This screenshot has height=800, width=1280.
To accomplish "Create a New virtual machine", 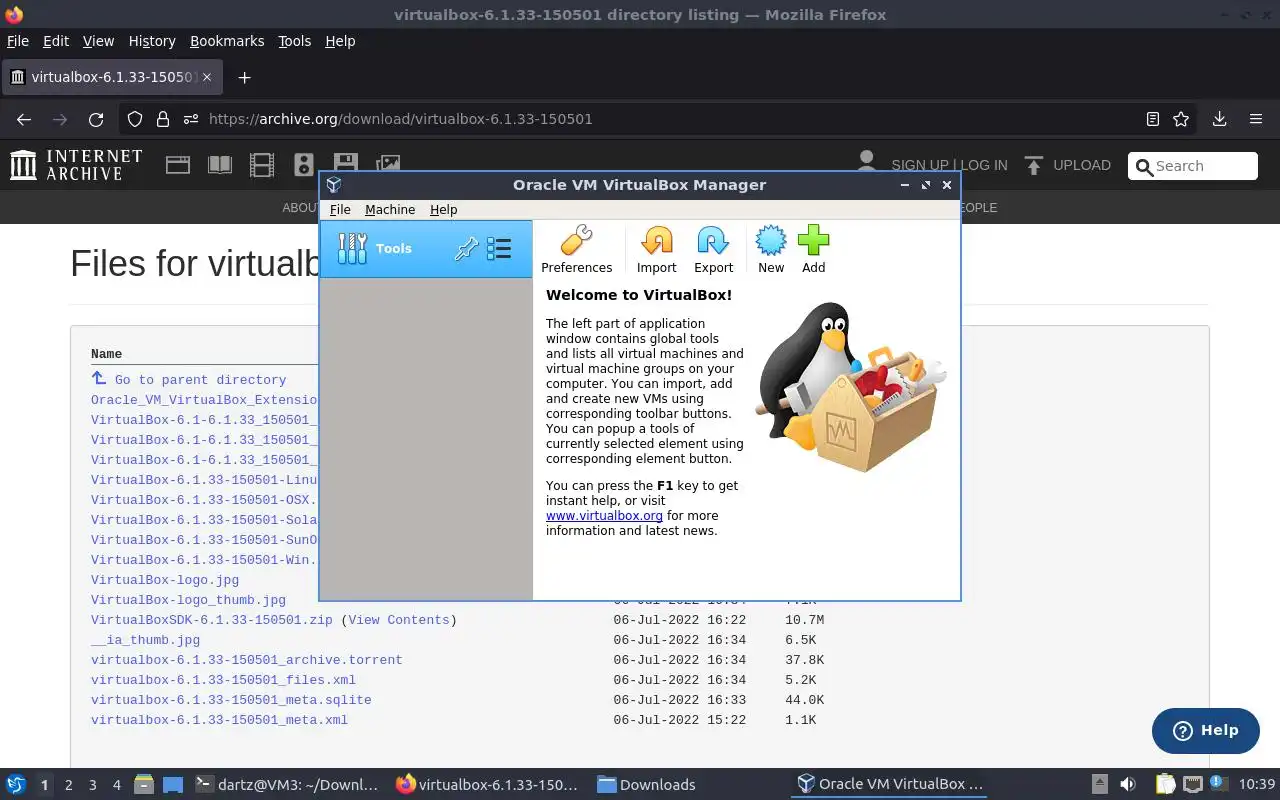I will click(771, 249).
